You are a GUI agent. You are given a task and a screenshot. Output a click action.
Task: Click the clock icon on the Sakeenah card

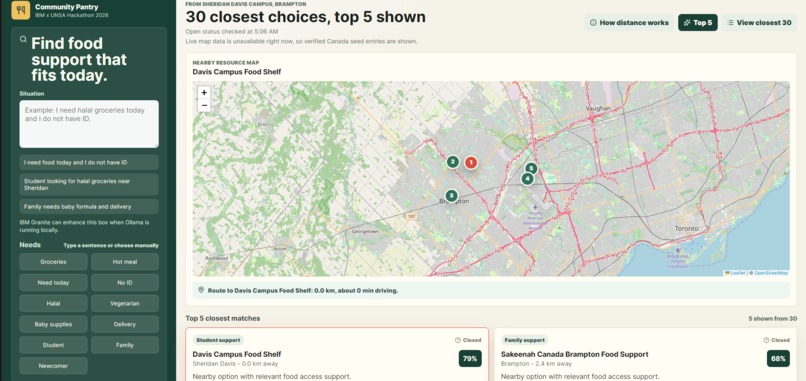click(766, 340)
